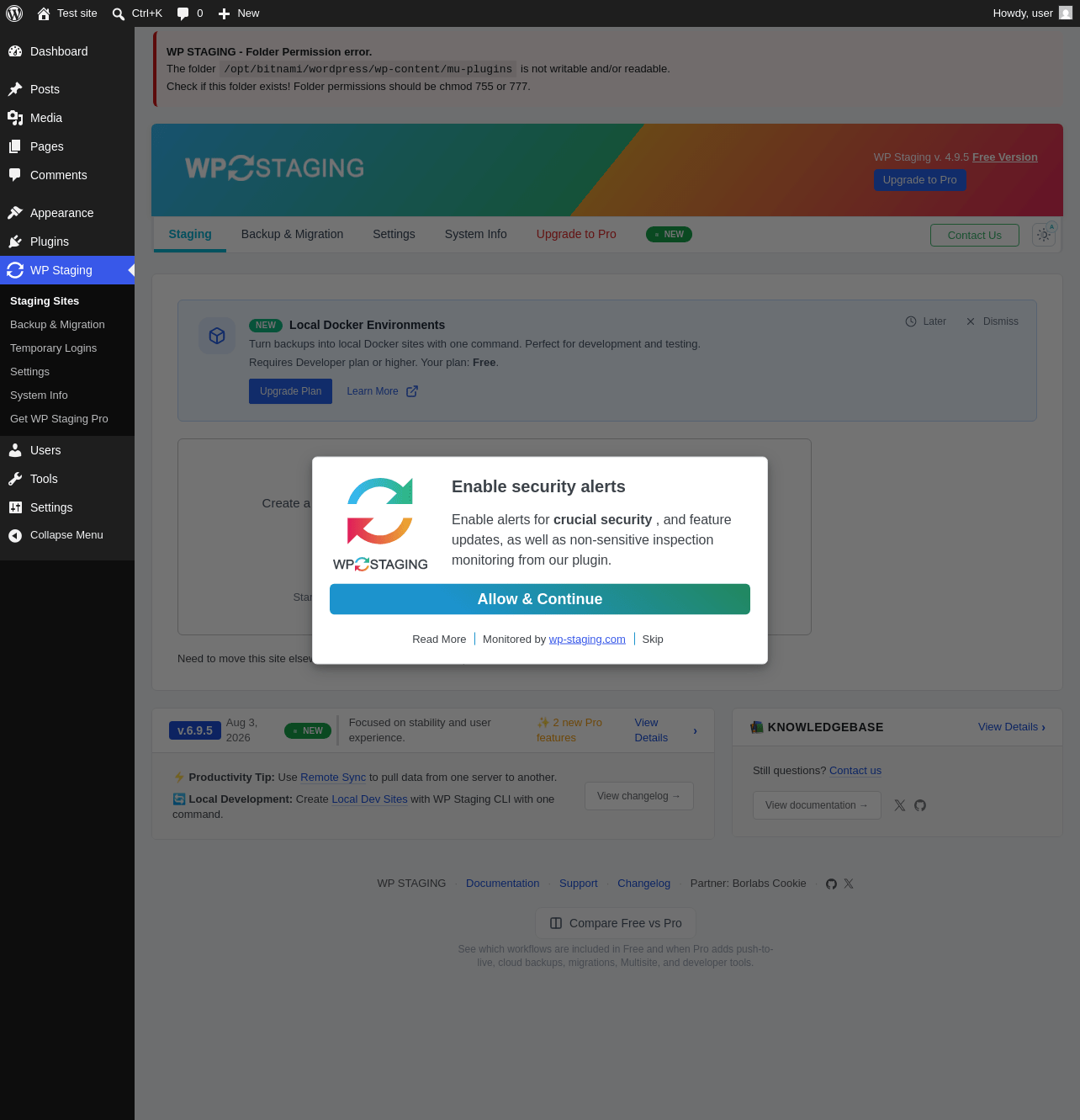Open the Howdy, user account menu
This screenshot has width=1080, height=1120.
[x=1032, y=13]
